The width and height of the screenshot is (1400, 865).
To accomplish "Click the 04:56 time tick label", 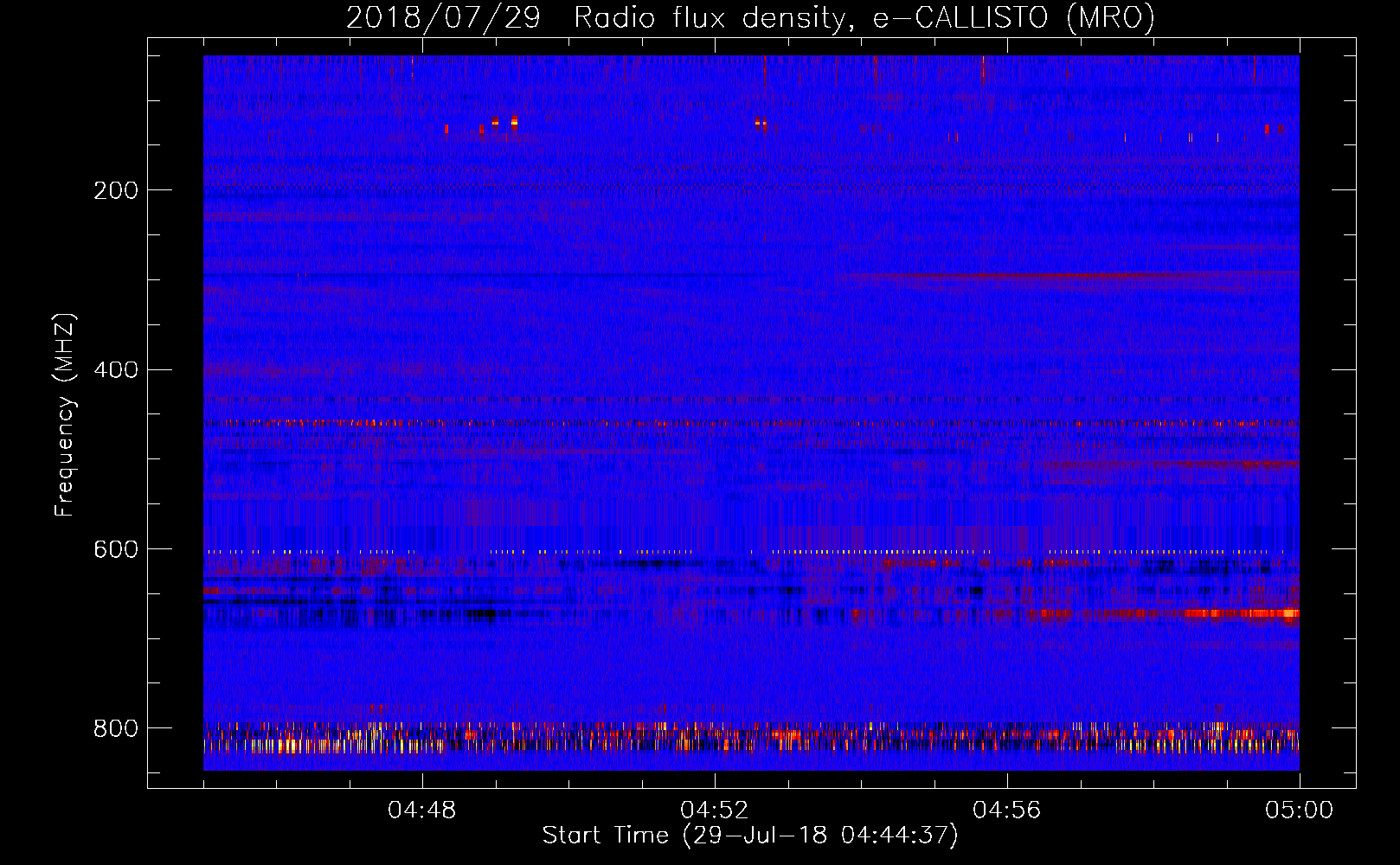I will pyautogui.click(x=1007, y=811).
